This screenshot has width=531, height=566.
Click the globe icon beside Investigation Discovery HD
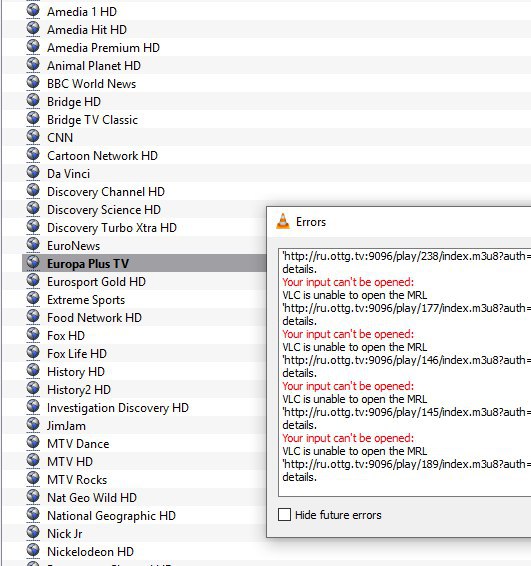point(33,406)
